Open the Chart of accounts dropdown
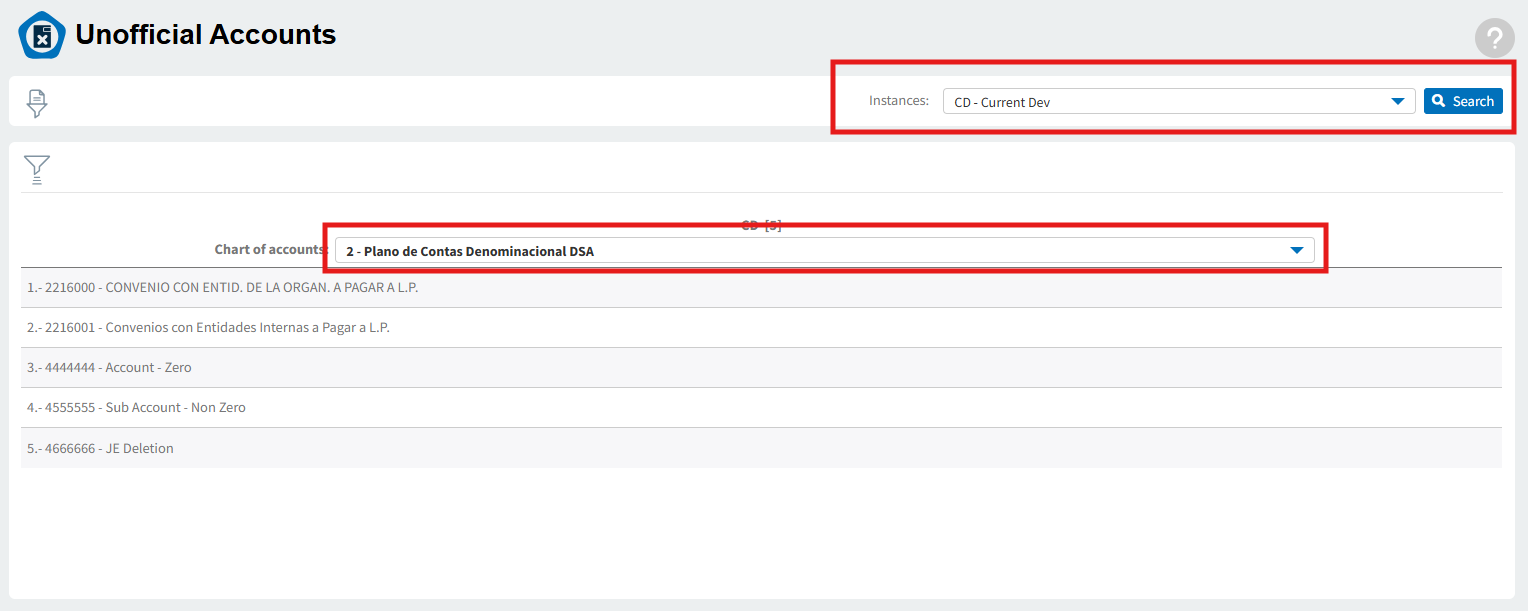Viewport: 1528px width, 611px height. pyautogui.click(x=824, y=250)
